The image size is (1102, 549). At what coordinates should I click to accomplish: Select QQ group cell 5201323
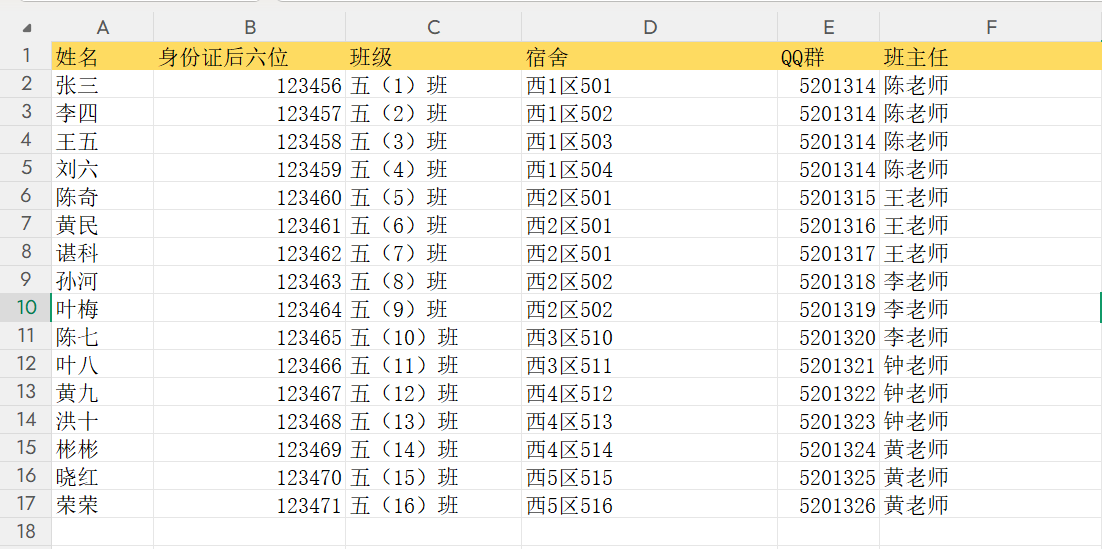[x=829, y=421]
